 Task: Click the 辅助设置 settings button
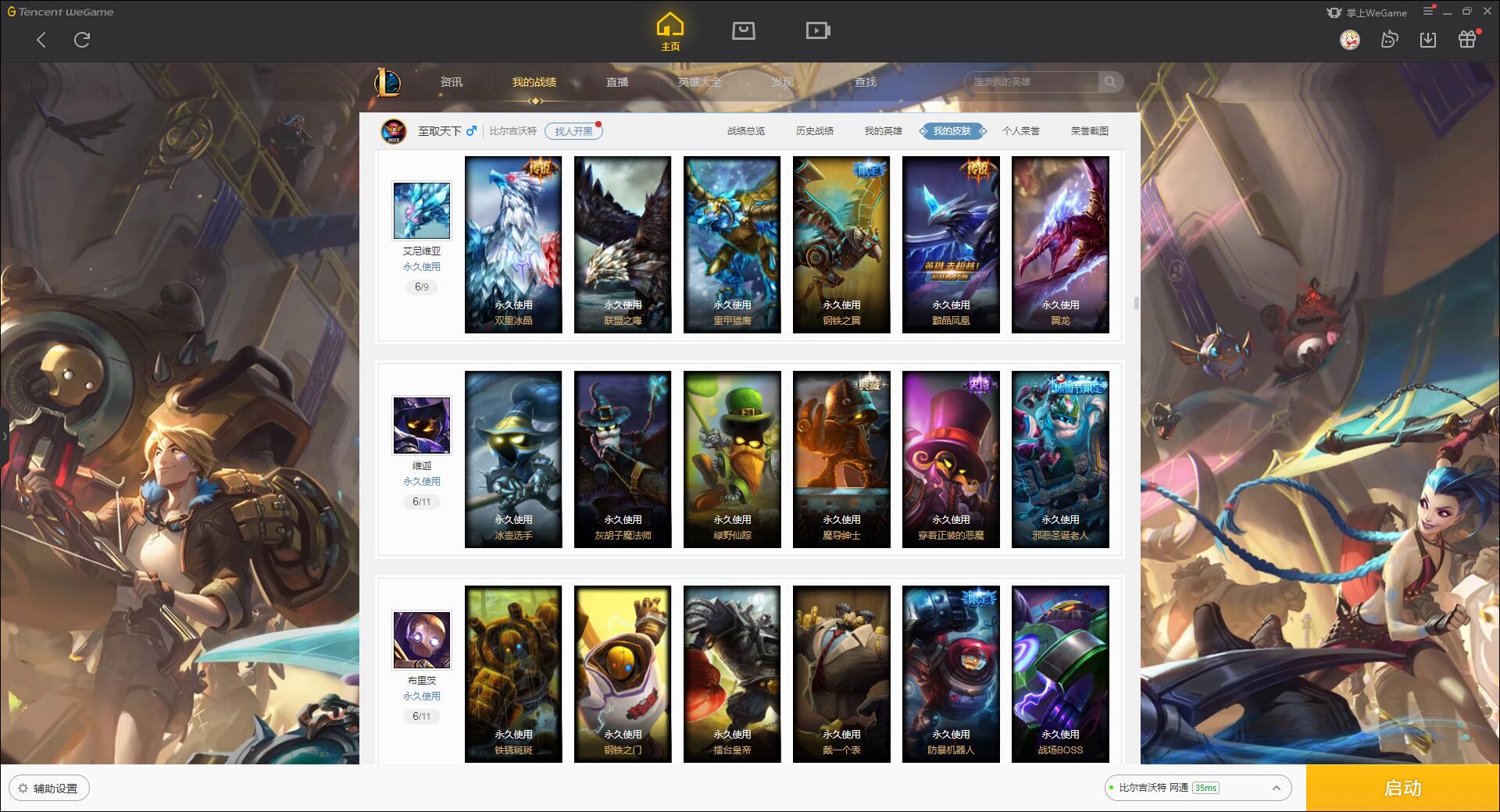[x=48, y=789]
